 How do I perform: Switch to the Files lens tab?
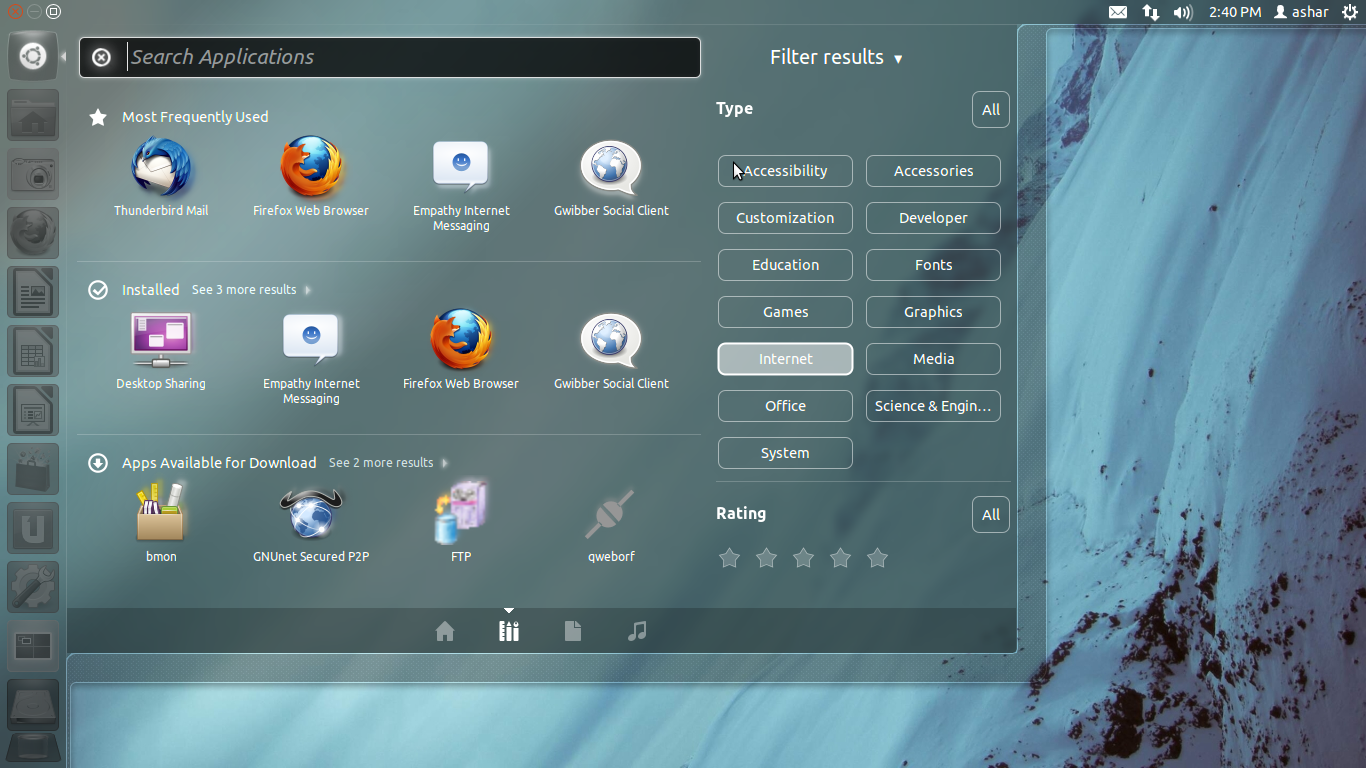pyautogui.click(x=573, y=631)
